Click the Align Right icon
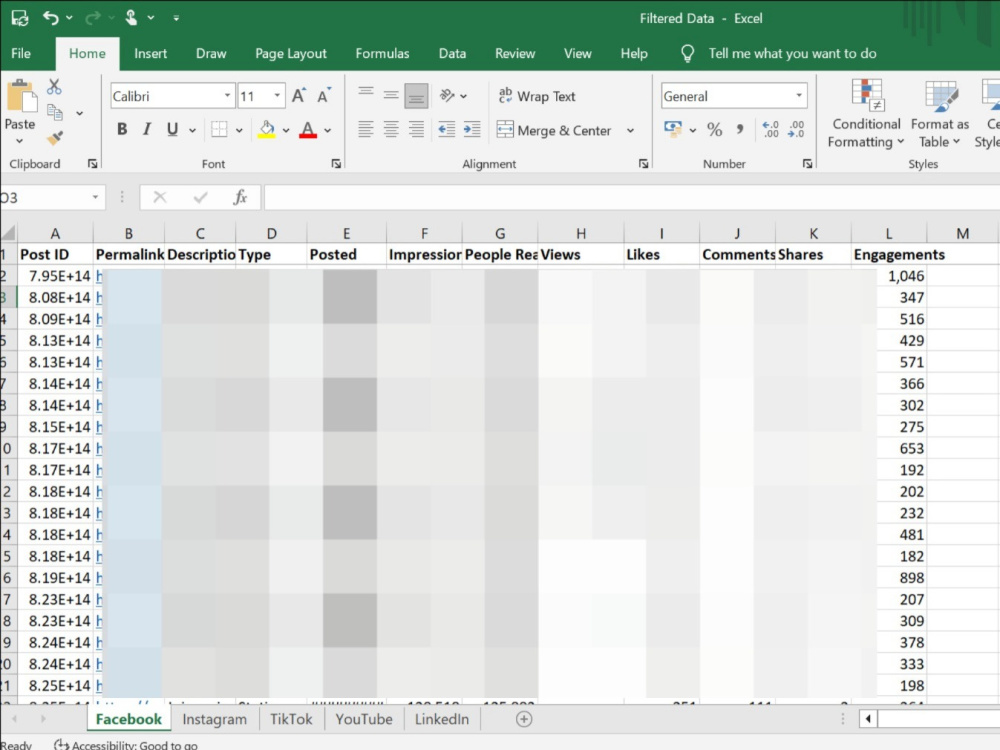 click(x=416, y=129)
